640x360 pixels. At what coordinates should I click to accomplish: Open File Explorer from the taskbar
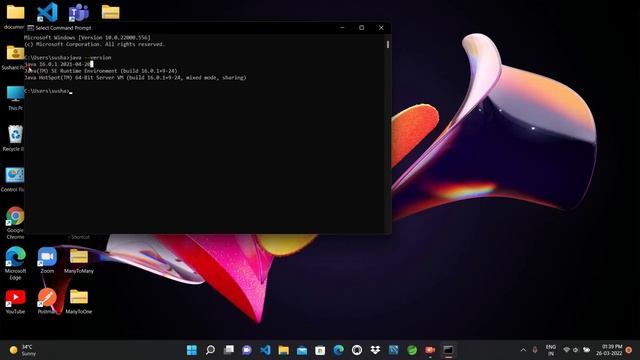click(284, 350)
